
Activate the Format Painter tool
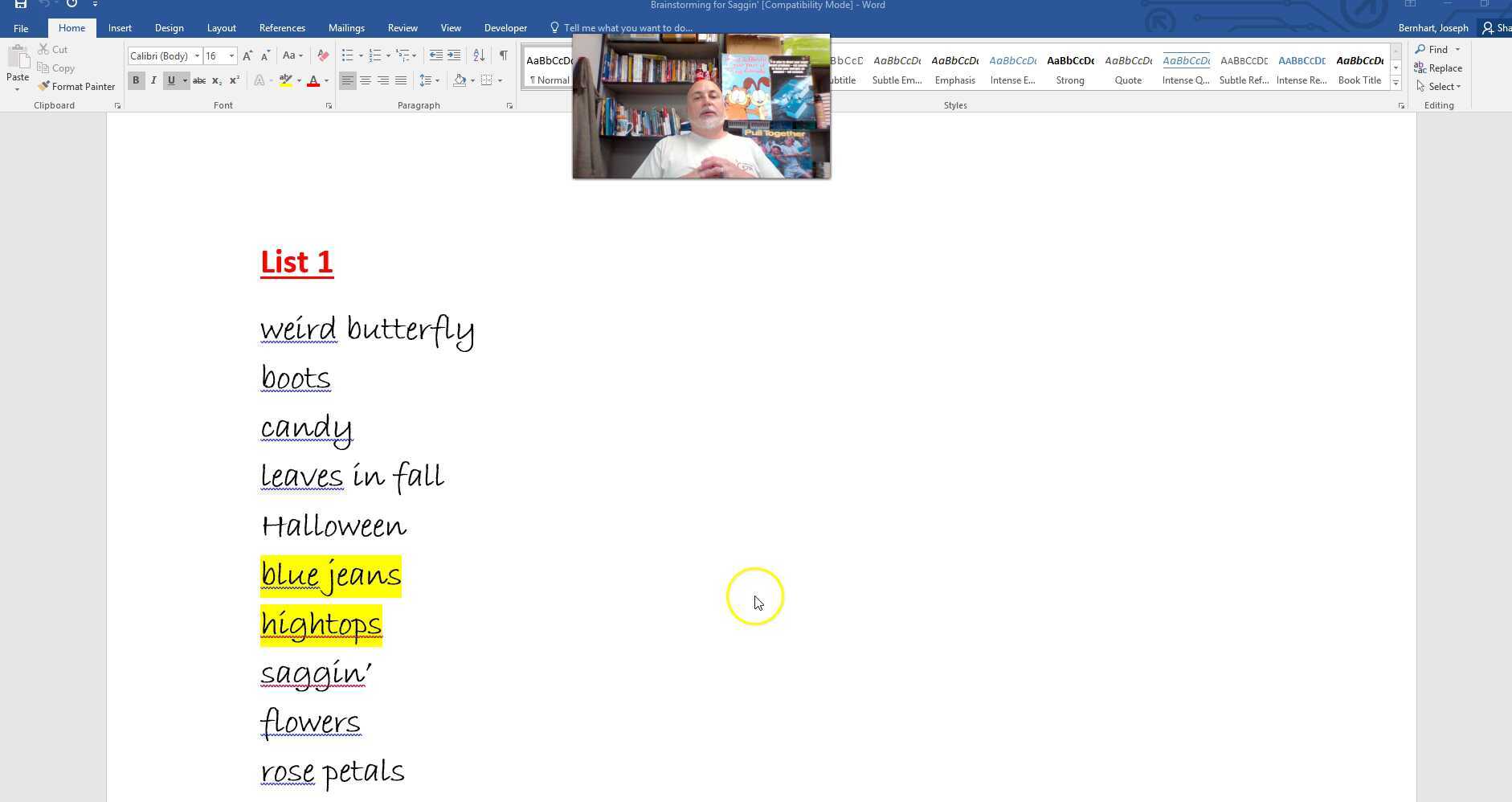click(76, 86)
